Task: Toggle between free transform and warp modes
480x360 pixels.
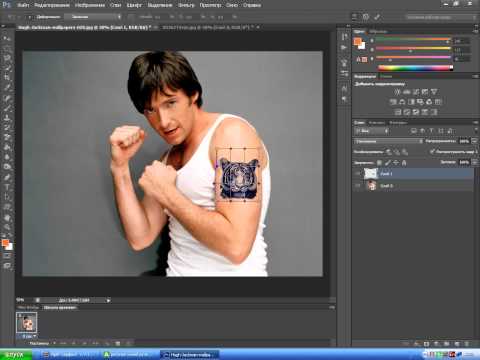Action: tap(354, 17)
